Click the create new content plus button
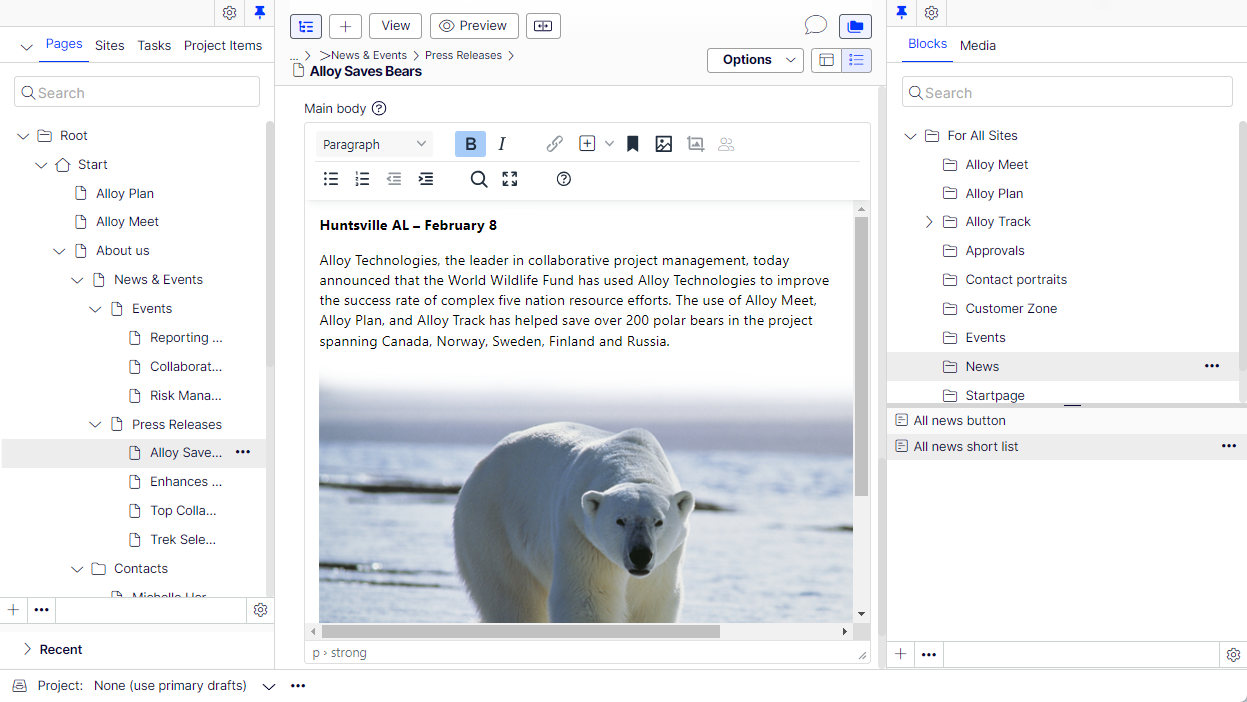This screenshot has height=702, width=1247. click(x=345, y=26)
